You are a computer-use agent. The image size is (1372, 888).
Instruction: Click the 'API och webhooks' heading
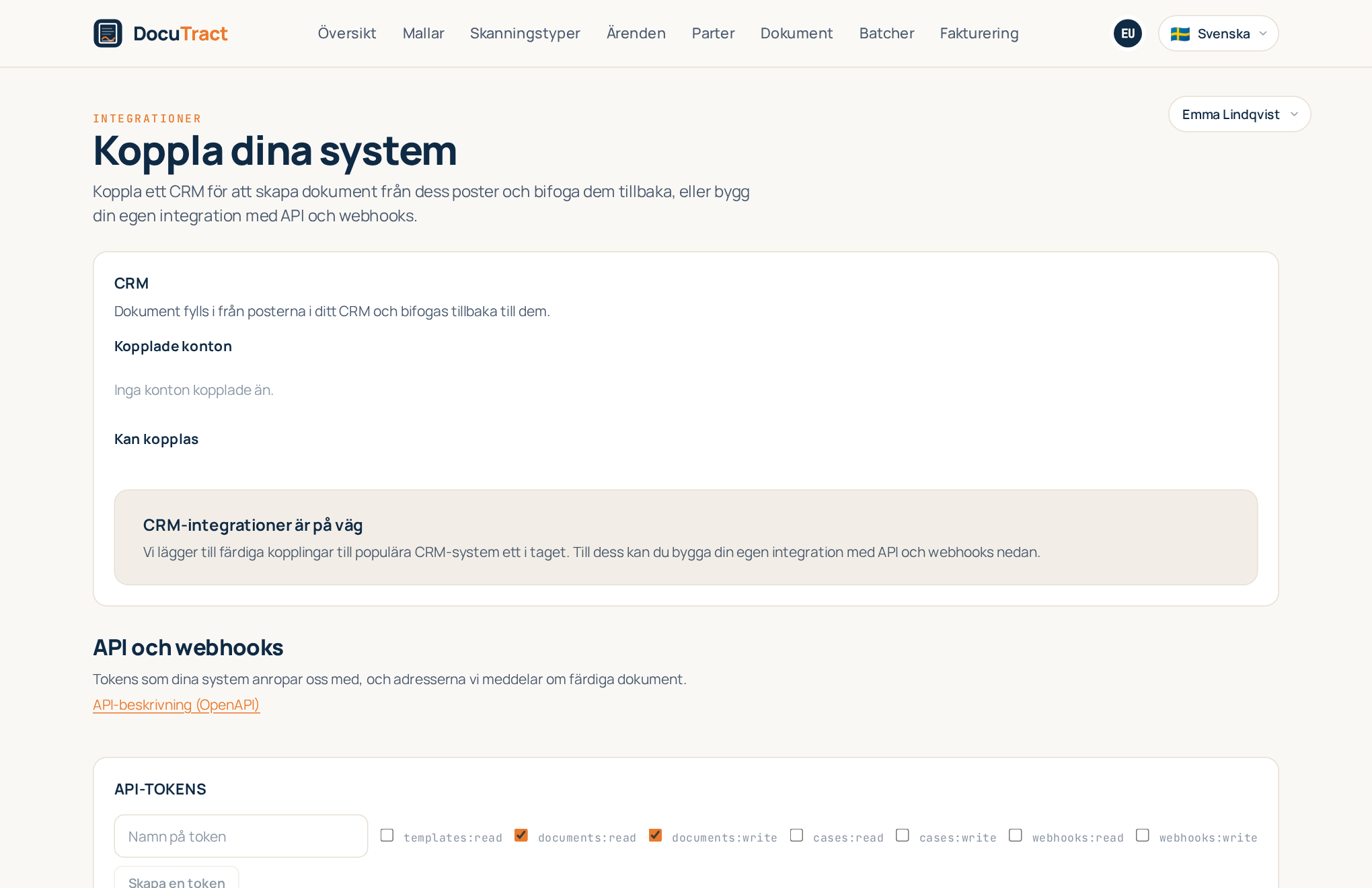pos(188,647)
